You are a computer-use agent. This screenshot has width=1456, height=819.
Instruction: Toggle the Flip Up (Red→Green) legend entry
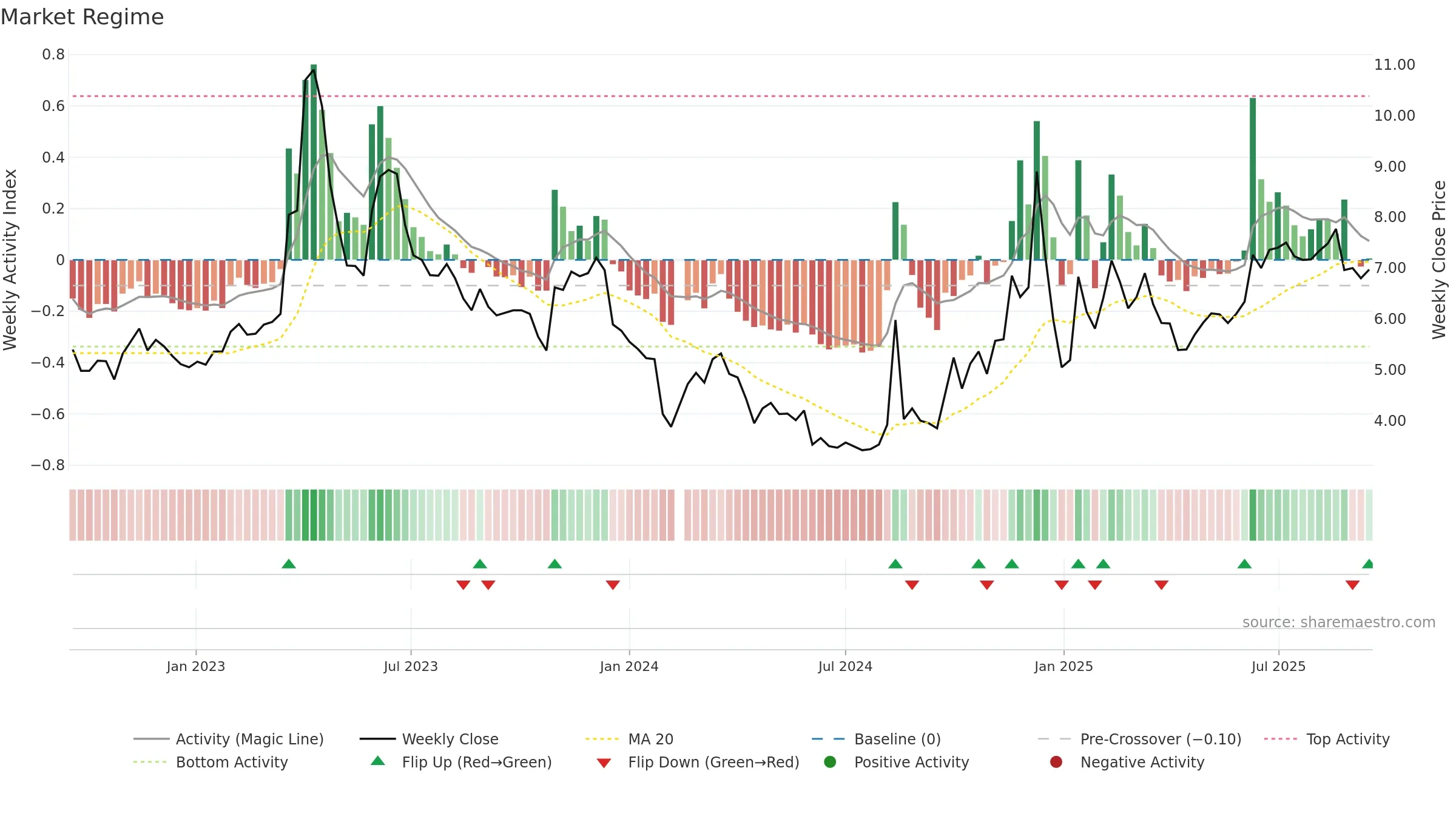click(x=461, y=762)
